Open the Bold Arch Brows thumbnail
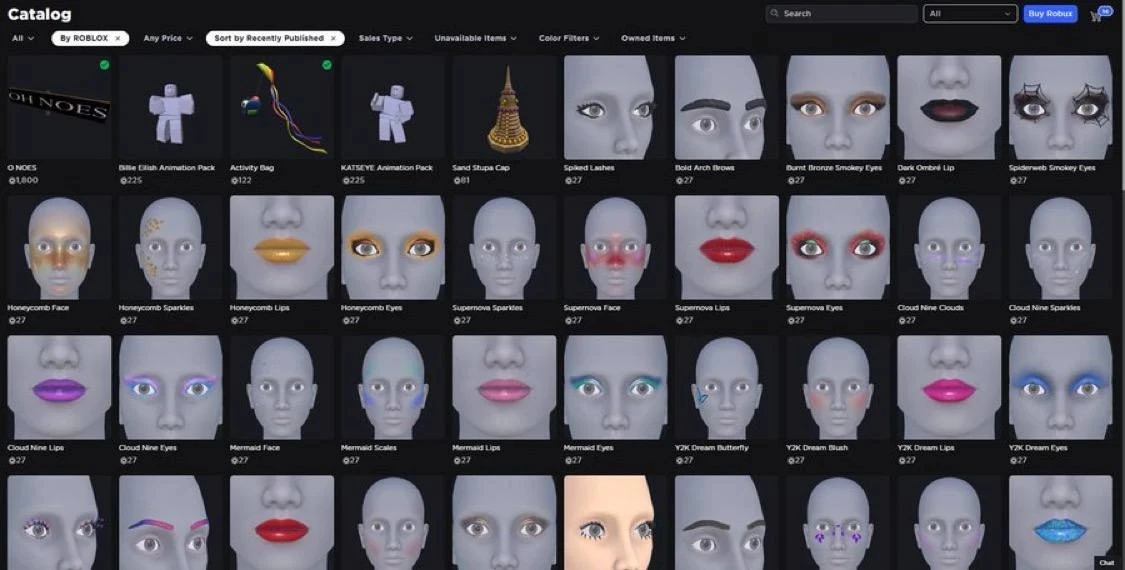This screenshot has height=570, width=1125. click(x=727, y=107)
